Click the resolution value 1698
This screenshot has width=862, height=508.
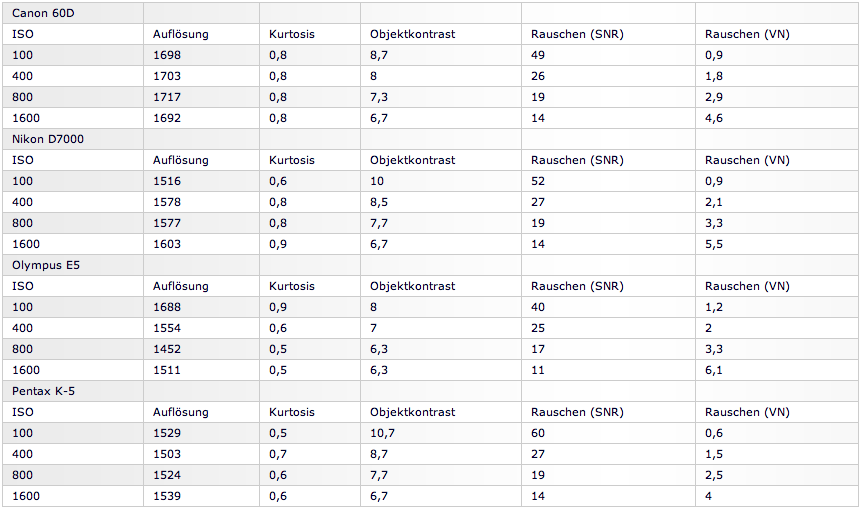[x=167, y=55]
